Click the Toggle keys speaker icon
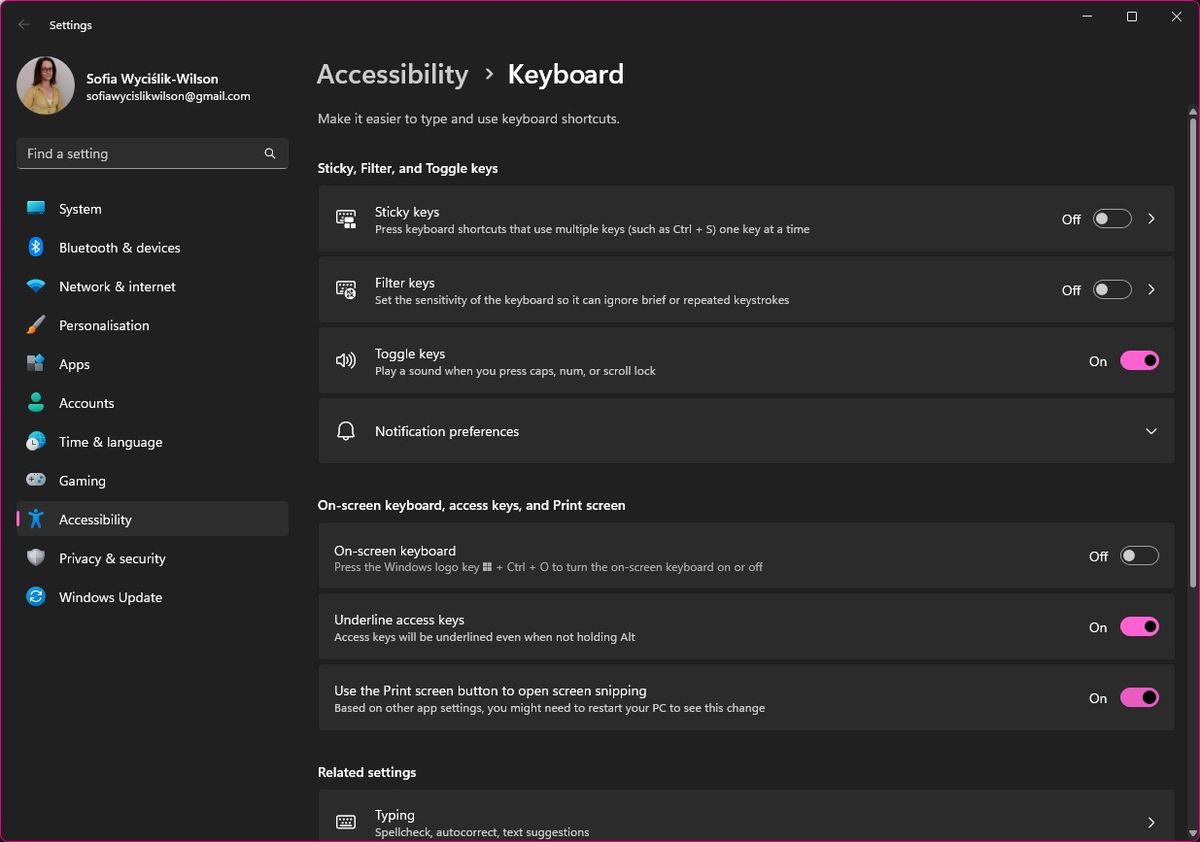 click(345, 360)
